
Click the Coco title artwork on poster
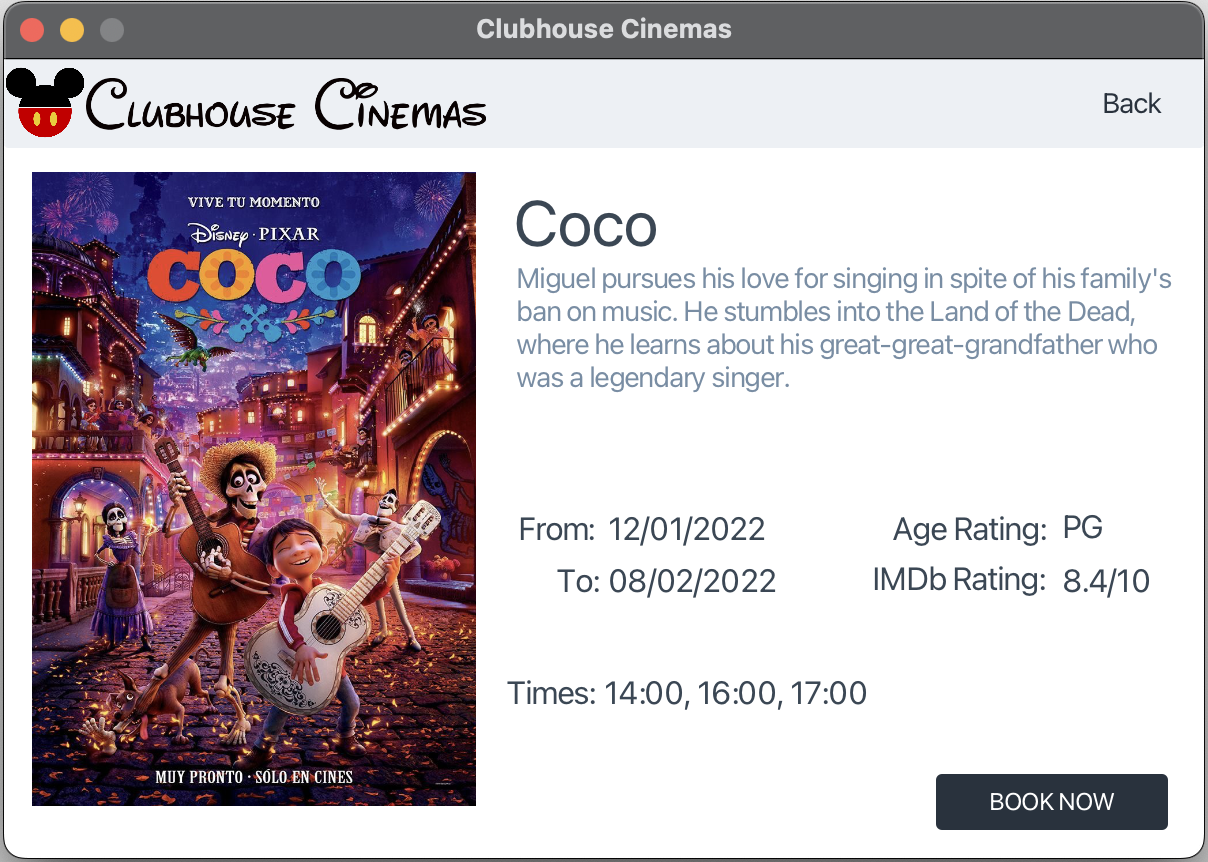[x=253, y=276]
